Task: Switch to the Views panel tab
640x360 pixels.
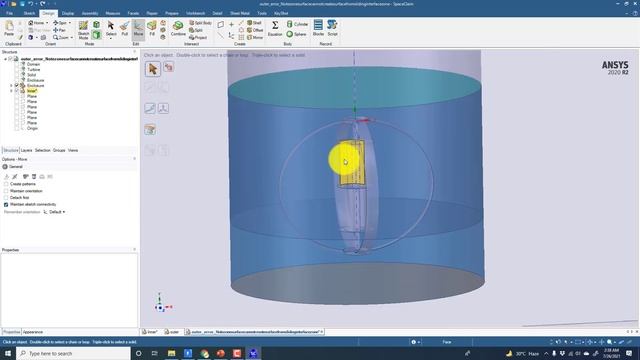Action: click(73, 150)
